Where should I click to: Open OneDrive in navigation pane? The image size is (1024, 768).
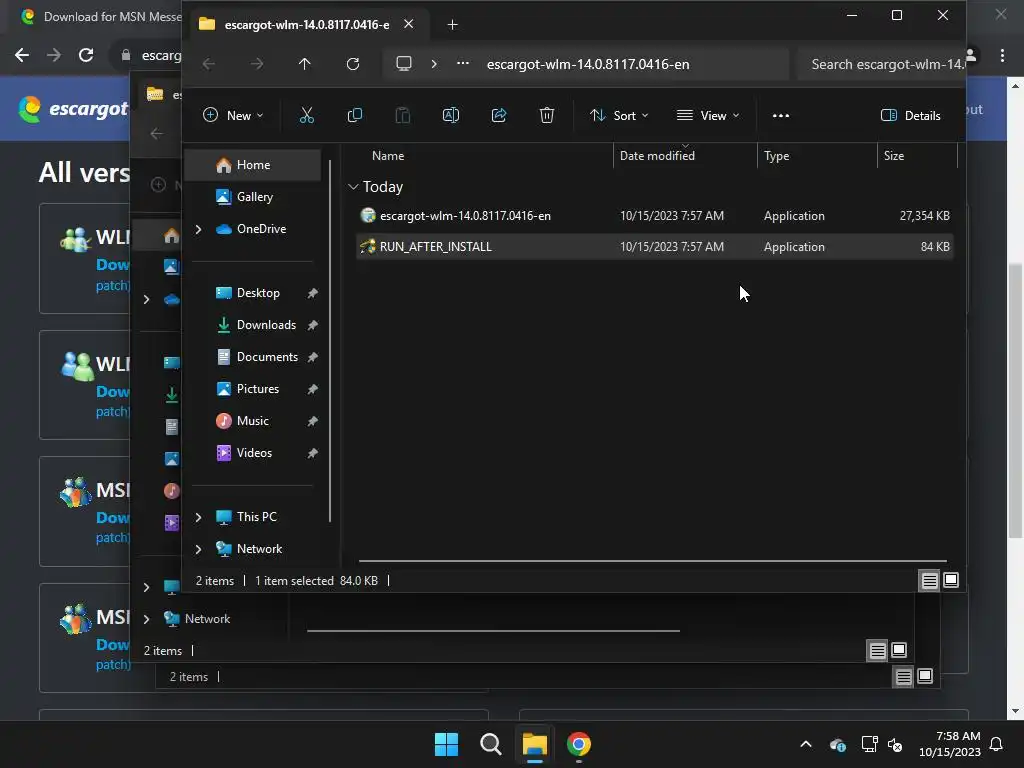coord(261,229)
